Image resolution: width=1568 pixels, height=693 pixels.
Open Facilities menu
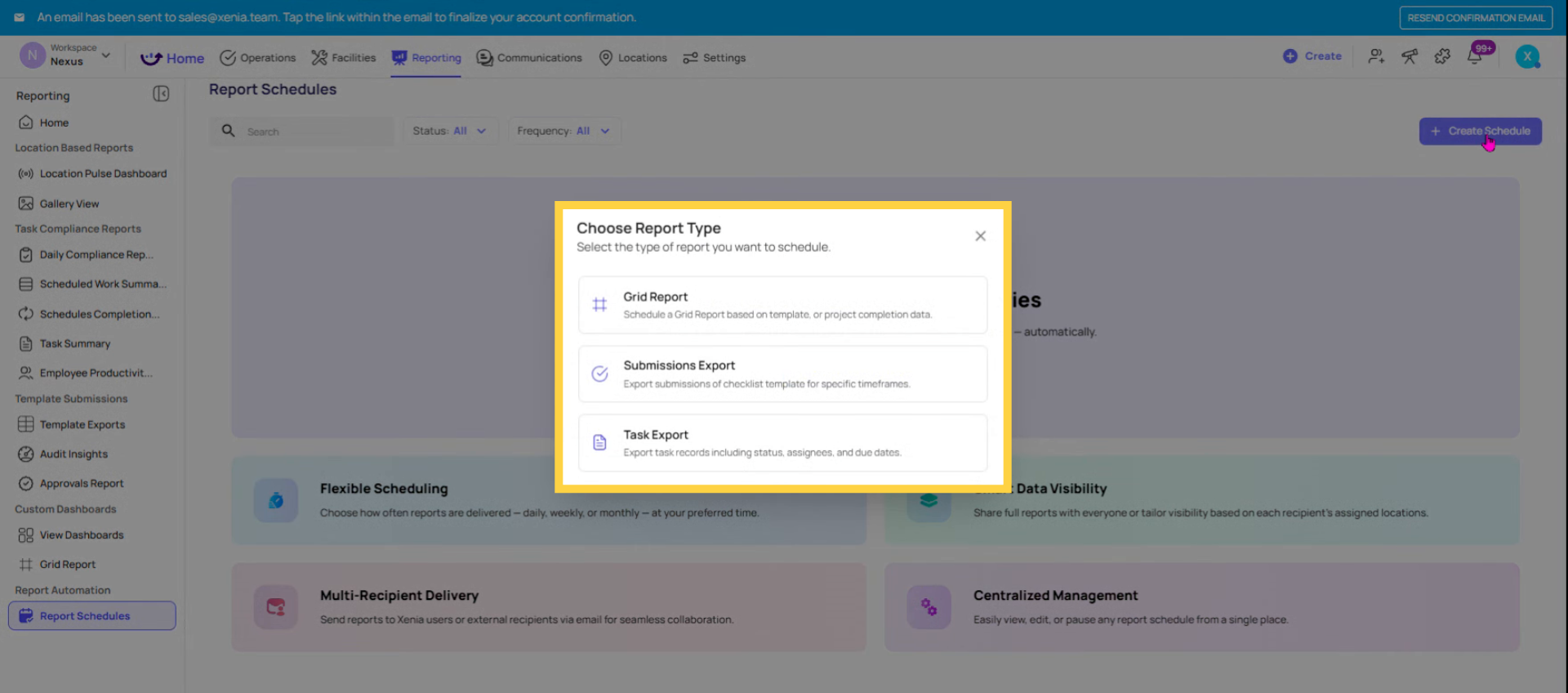click(x=343, y=58)
